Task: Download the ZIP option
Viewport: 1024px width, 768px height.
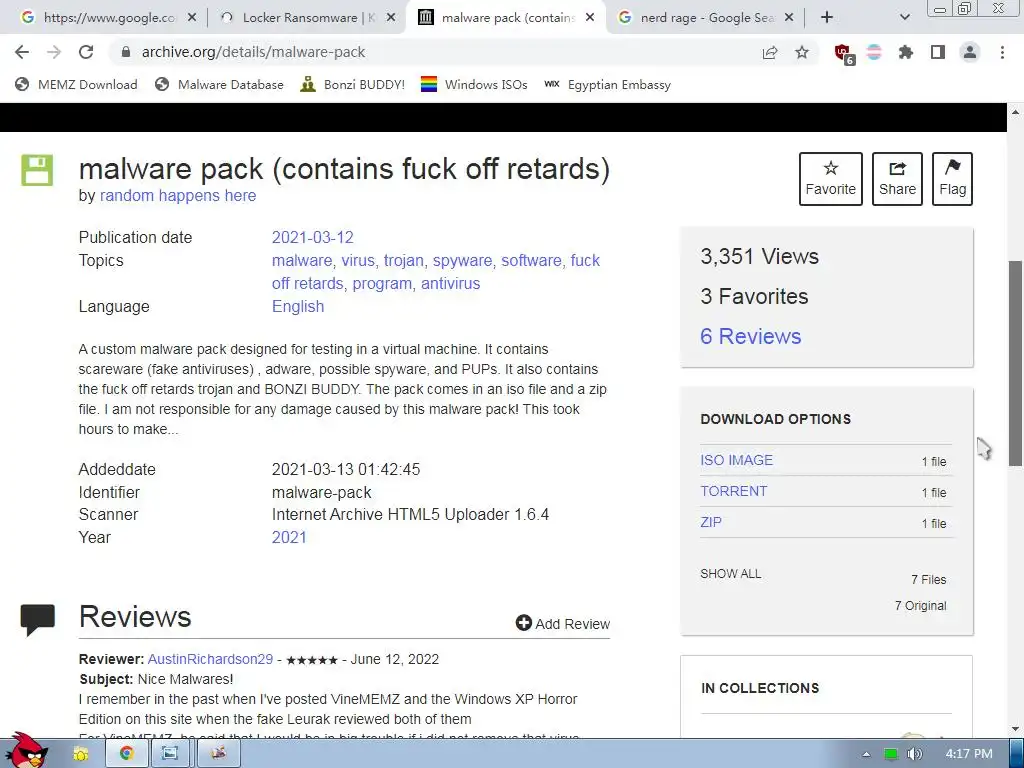Action: tap(711, 522)
